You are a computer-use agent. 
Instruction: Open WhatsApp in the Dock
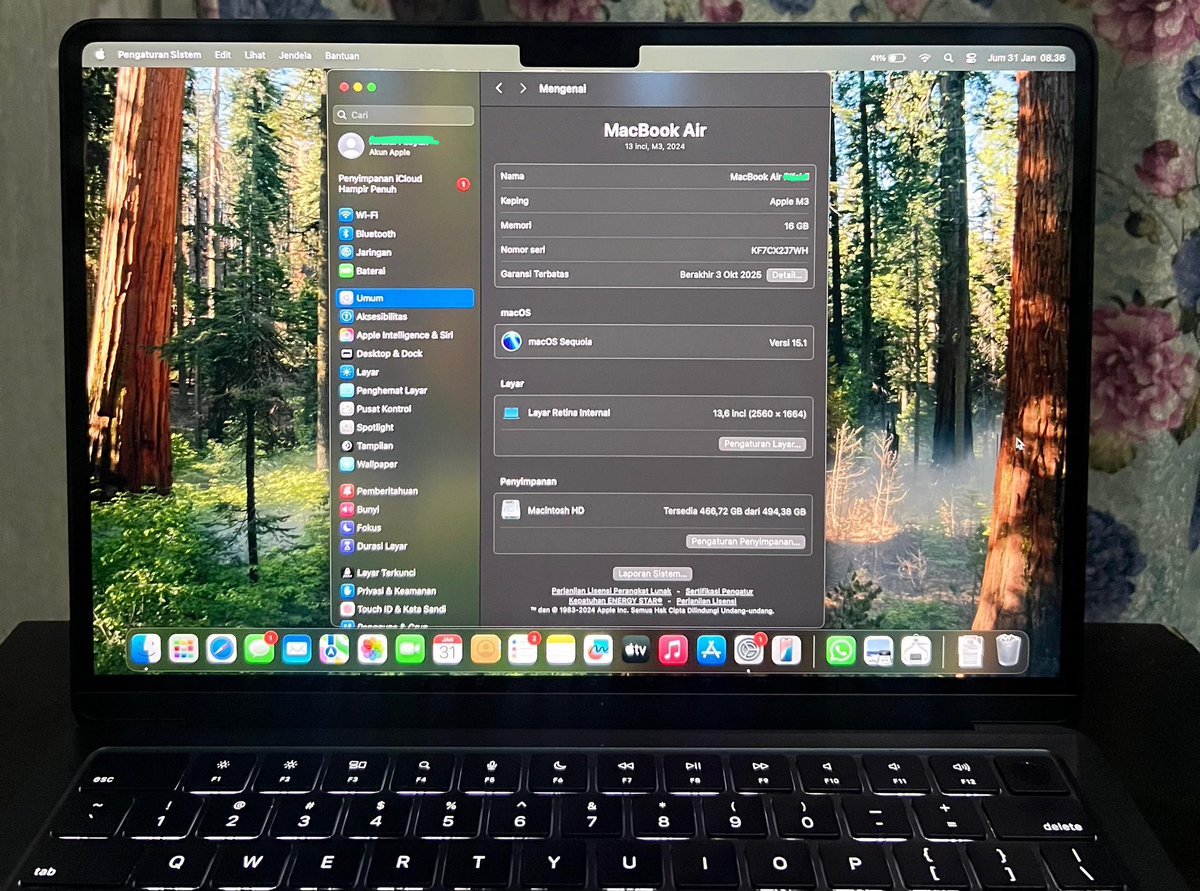click(842, 652)
